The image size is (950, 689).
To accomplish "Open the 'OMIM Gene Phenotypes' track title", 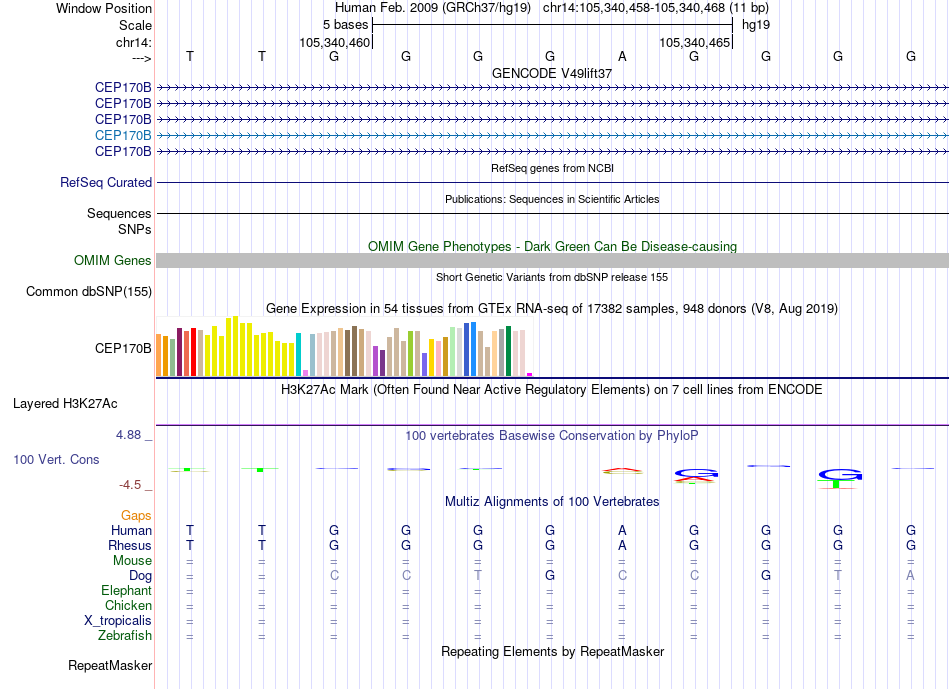I will click(x=552, y=247).
